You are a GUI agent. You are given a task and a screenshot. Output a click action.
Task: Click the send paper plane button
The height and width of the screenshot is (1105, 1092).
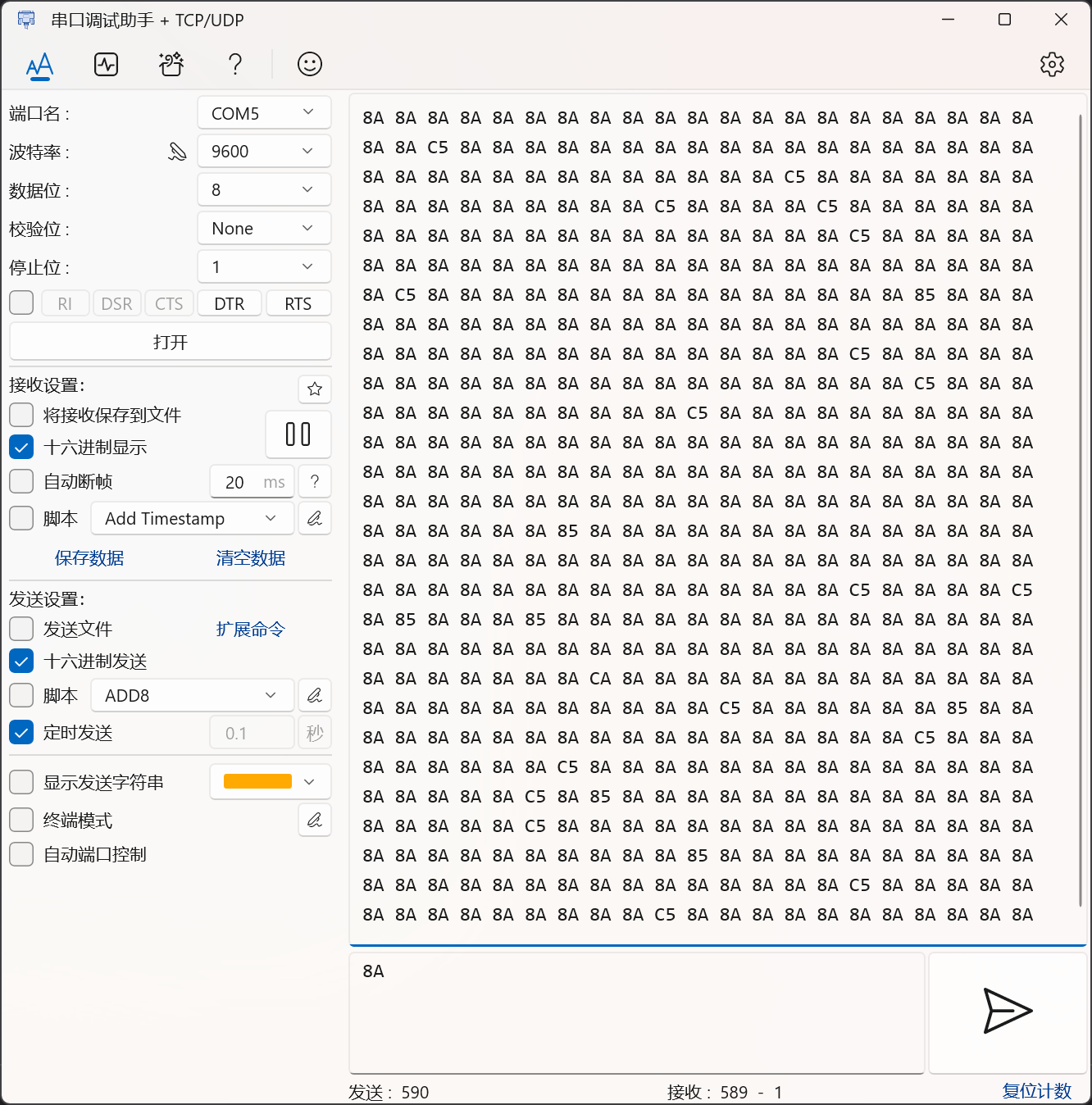pos(1007,1012)
